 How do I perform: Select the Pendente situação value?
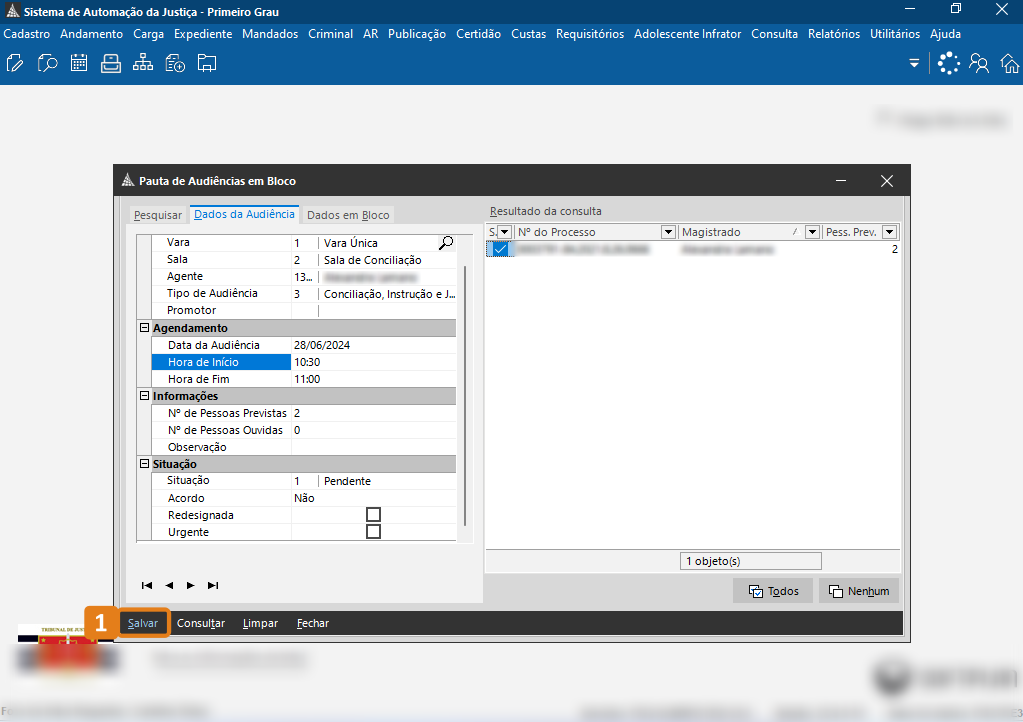347,481
